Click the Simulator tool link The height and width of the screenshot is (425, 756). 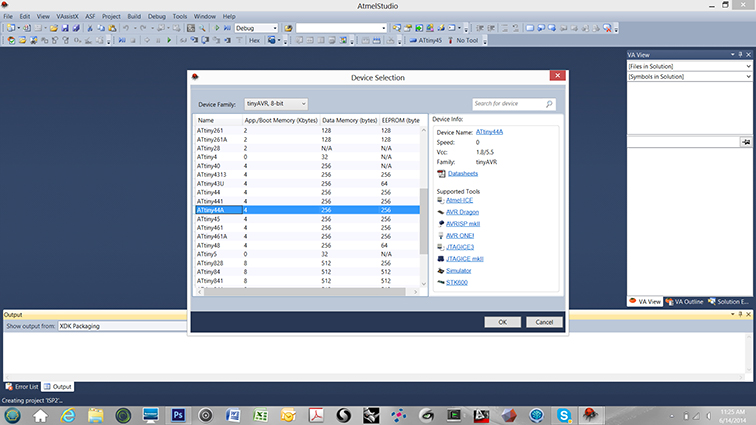458,271
